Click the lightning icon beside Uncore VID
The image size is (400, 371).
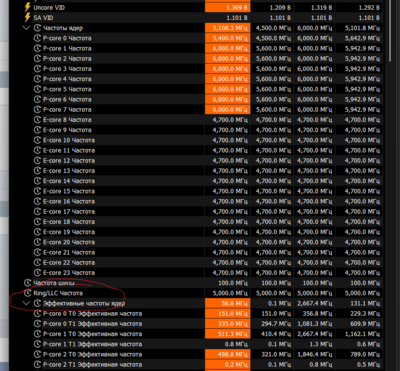pyautogui.click(x=28, y=7)
